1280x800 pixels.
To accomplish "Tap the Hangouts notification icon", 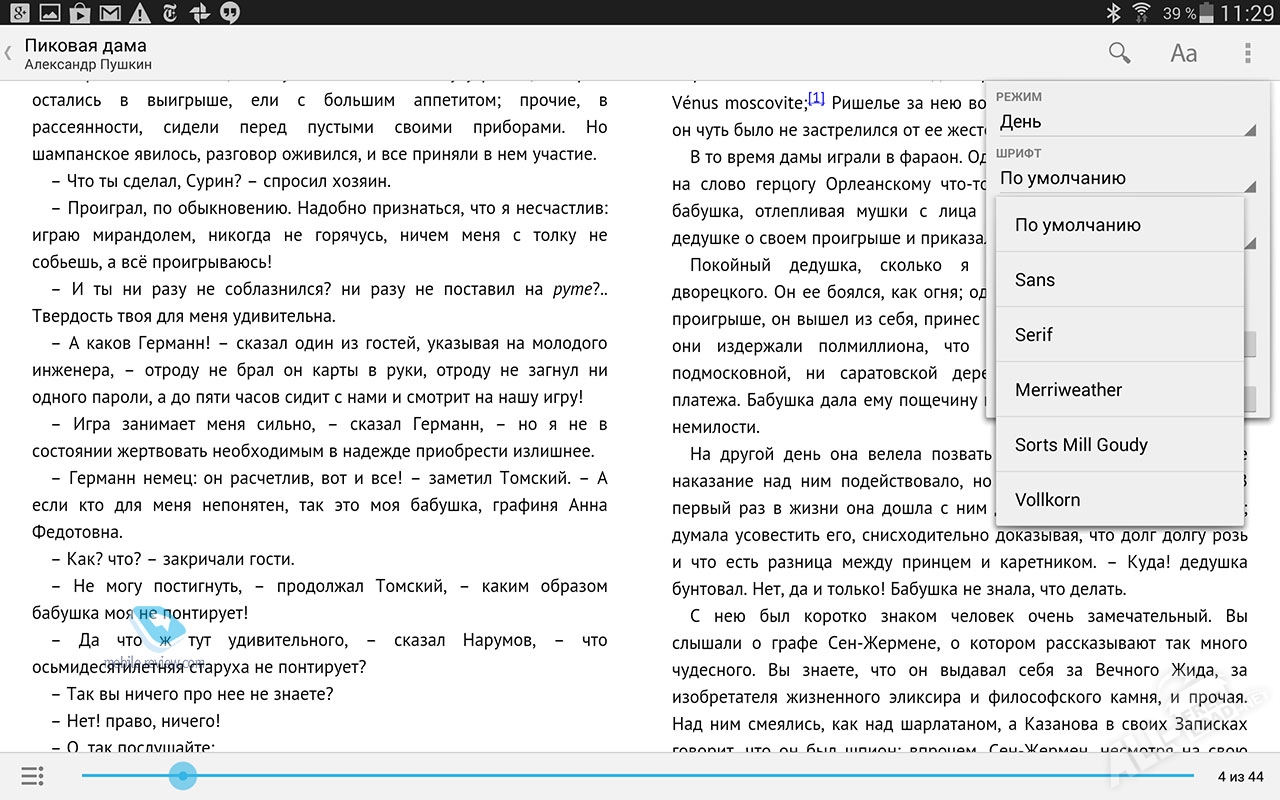I will (230, 12).
